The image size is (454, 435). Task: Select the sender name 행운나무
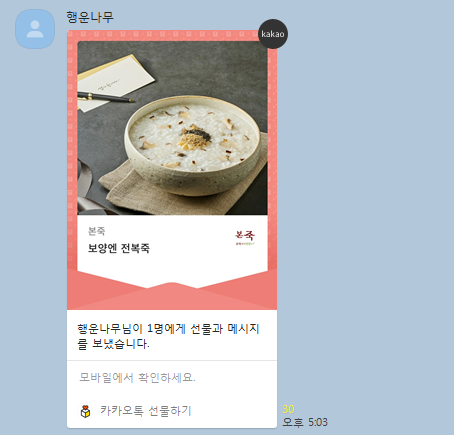[x=90, y=17]
